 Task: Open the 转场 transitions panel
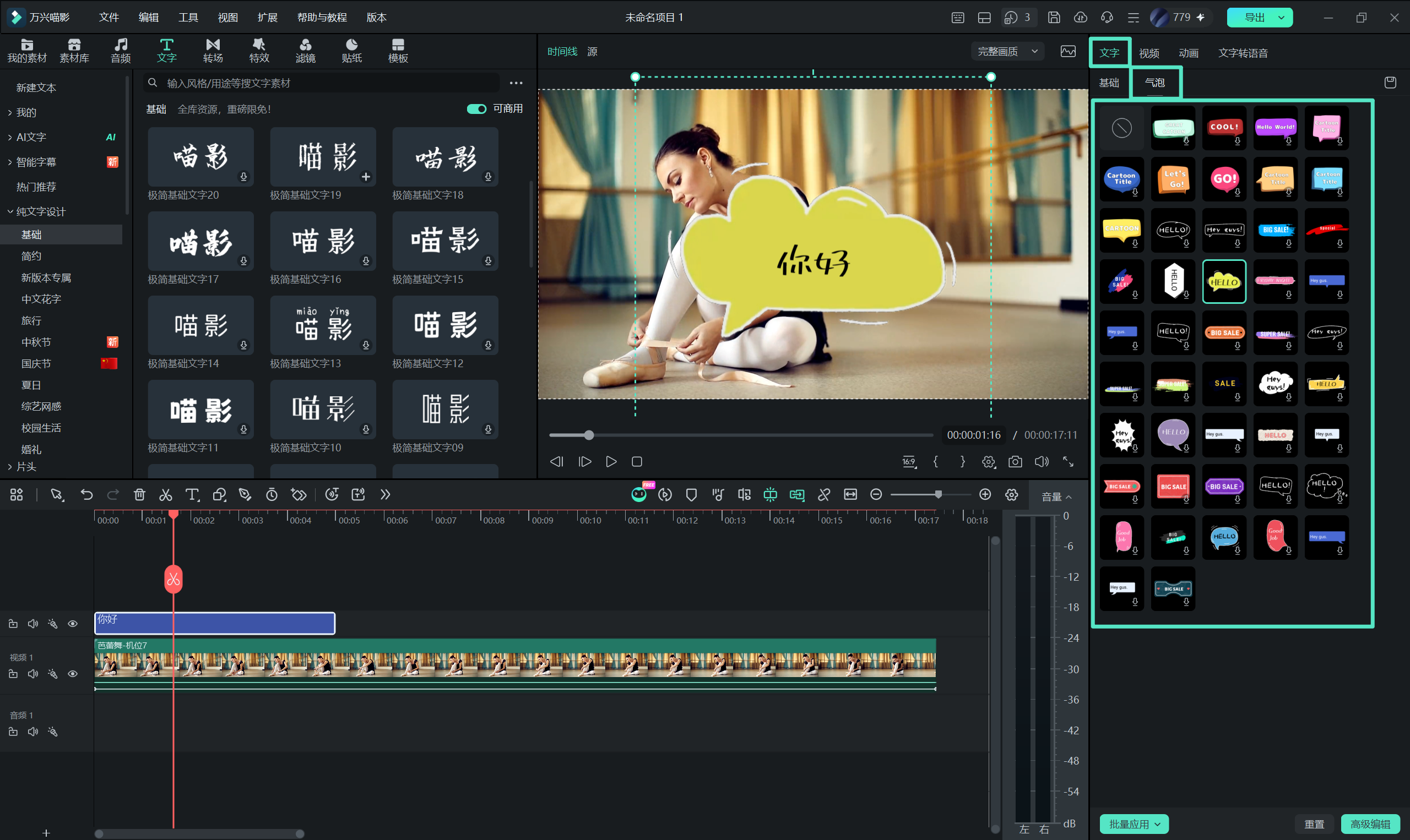[213, 51]
